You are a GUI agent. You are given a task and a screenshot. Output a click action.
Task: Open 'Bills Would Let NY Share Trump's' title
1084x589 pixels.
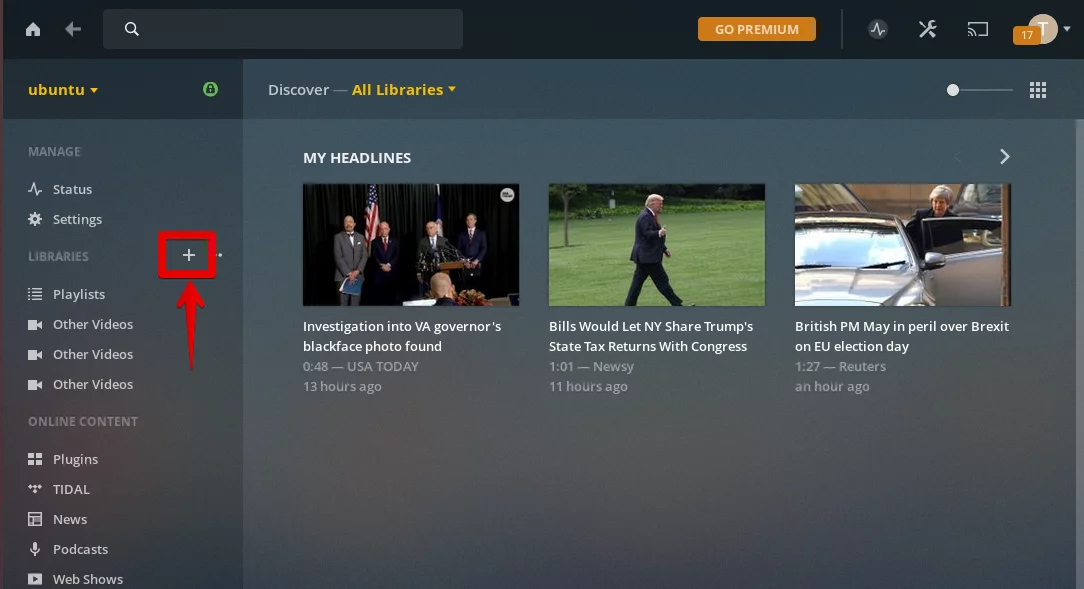click(x=651, y=336)
